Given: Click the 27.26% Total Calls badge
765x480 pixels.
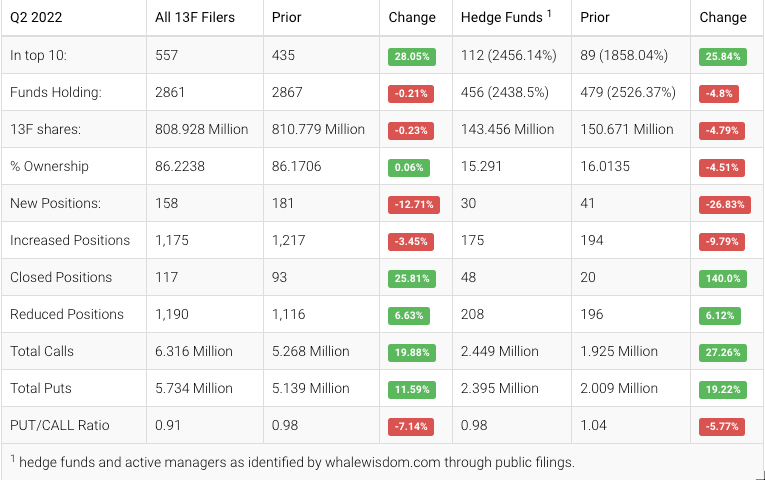Looking at the screenshot, I should (x=722, y=353).
